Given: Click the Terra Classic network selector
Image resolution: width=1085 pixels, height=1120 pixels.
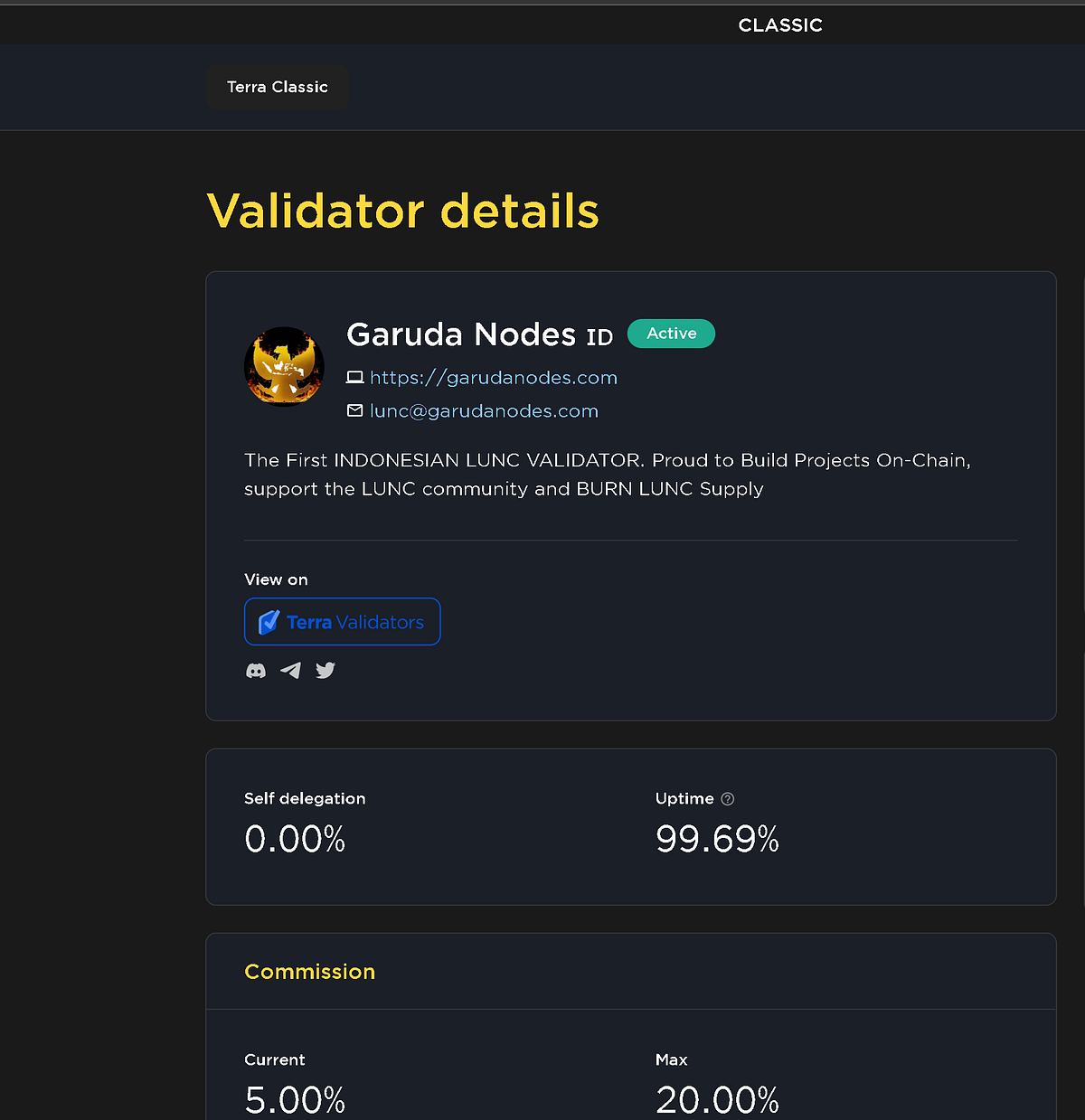Looking at the screenshot, I should (277, 87).
